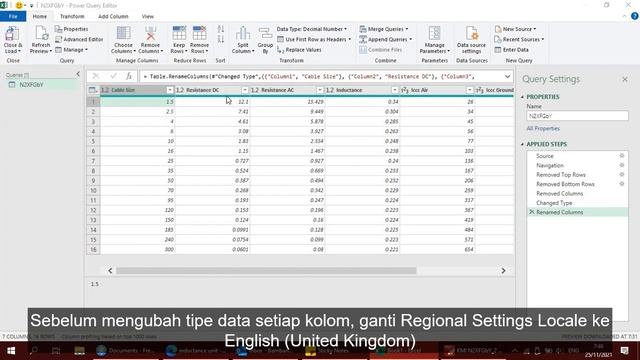Open the Merge Queries dropdown

[x=384, y=29]
